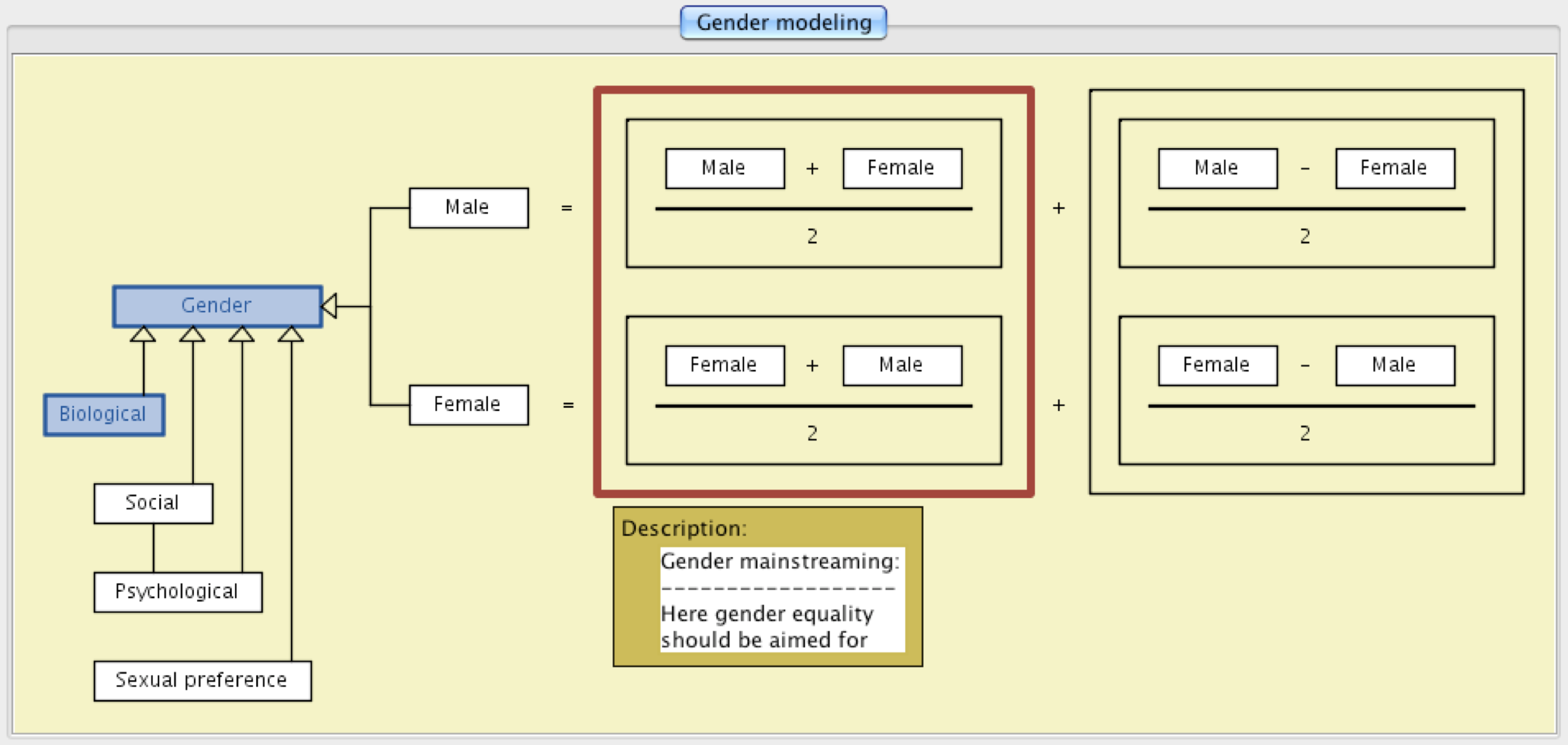
Task: Click the Psychological node box
Action: pos(177,592)
